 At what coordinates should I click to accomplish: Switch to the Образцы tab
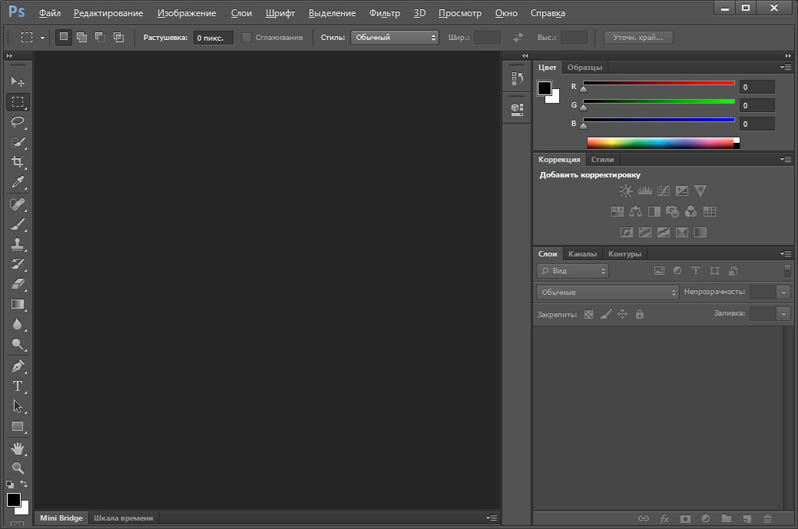(x=585, y=67)
